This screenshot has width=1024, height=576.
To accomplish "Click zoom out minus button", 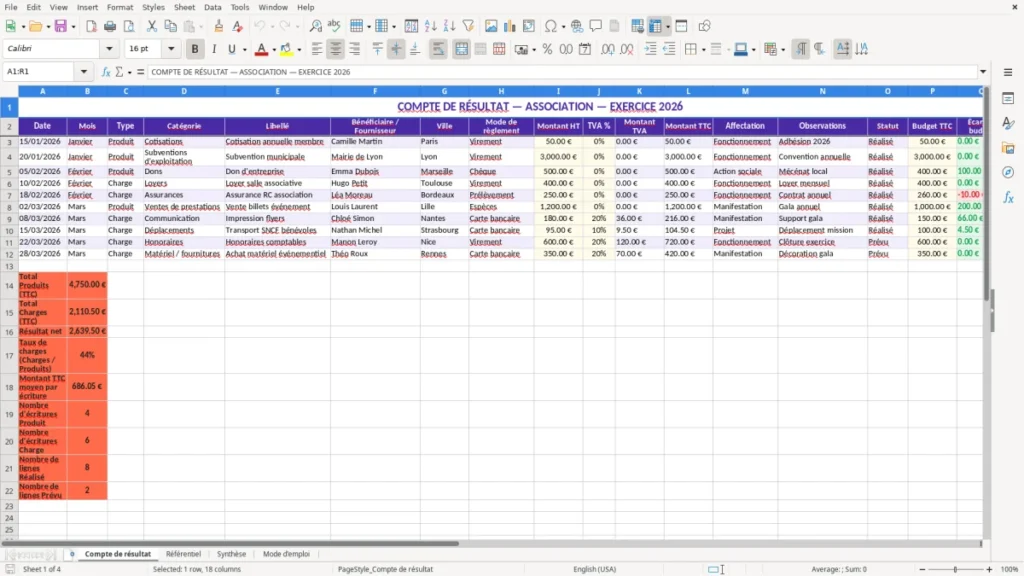I will click(922, 569).
